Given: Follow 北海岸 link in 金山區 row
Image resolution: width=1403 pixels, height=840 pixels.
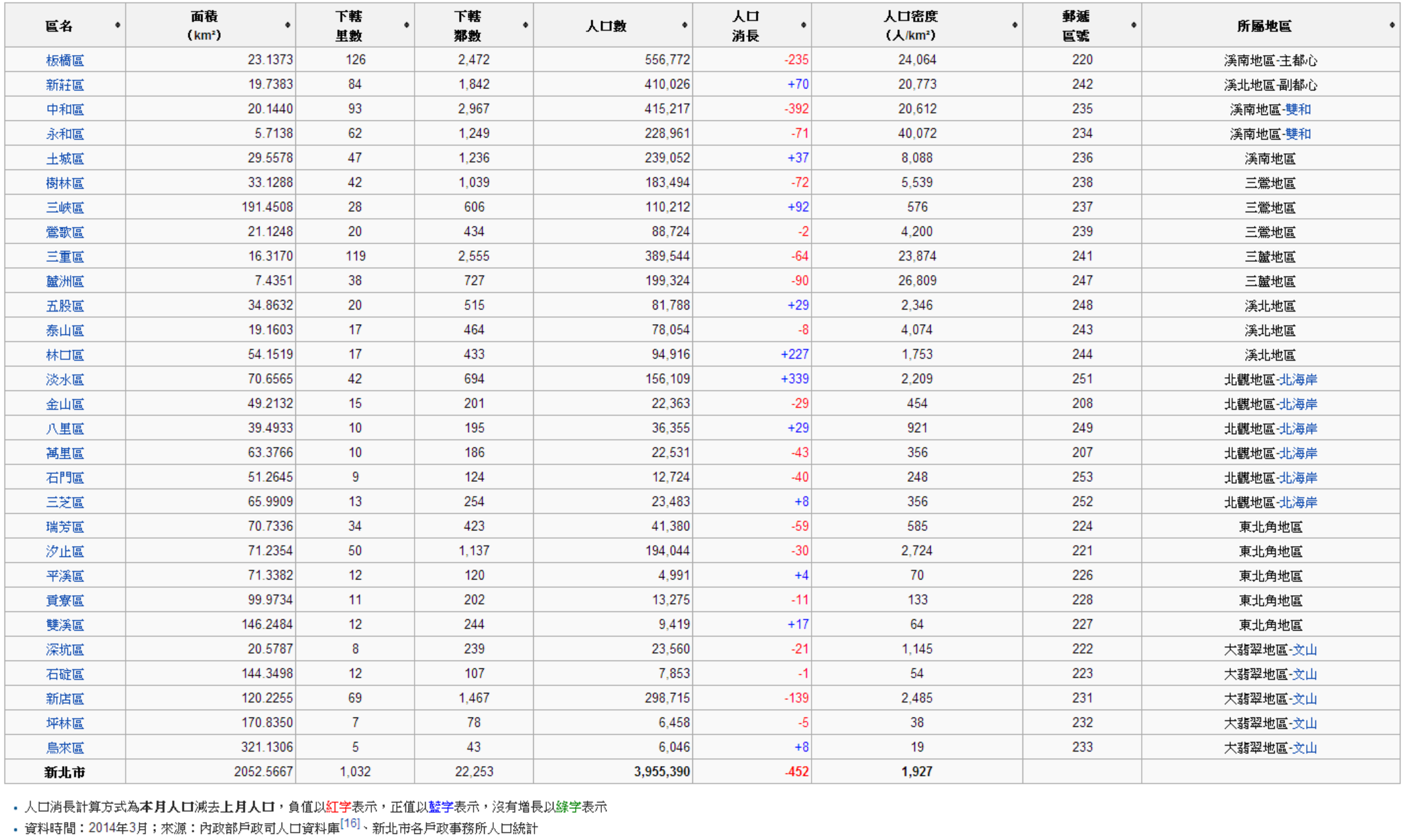Looking at the screenshot, I should click(x=1298, y=404).
